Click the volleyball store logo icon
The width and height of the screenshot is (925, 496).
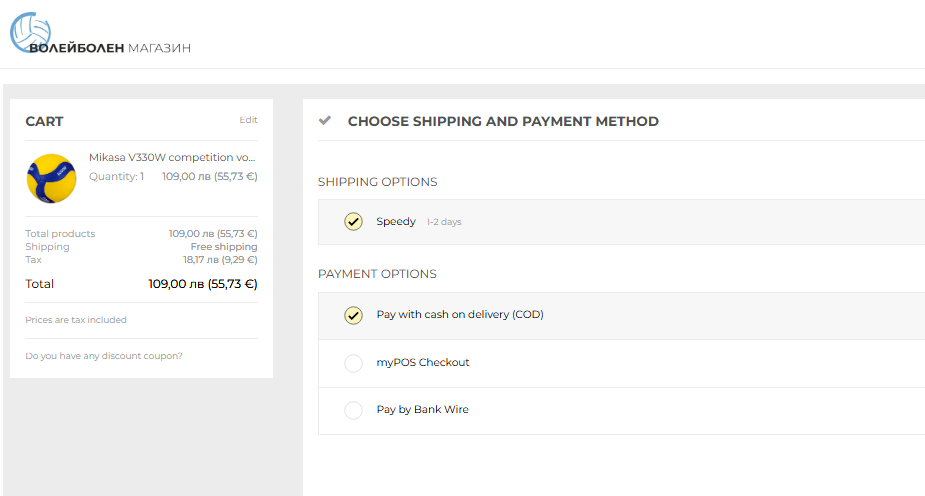[30, 32]
